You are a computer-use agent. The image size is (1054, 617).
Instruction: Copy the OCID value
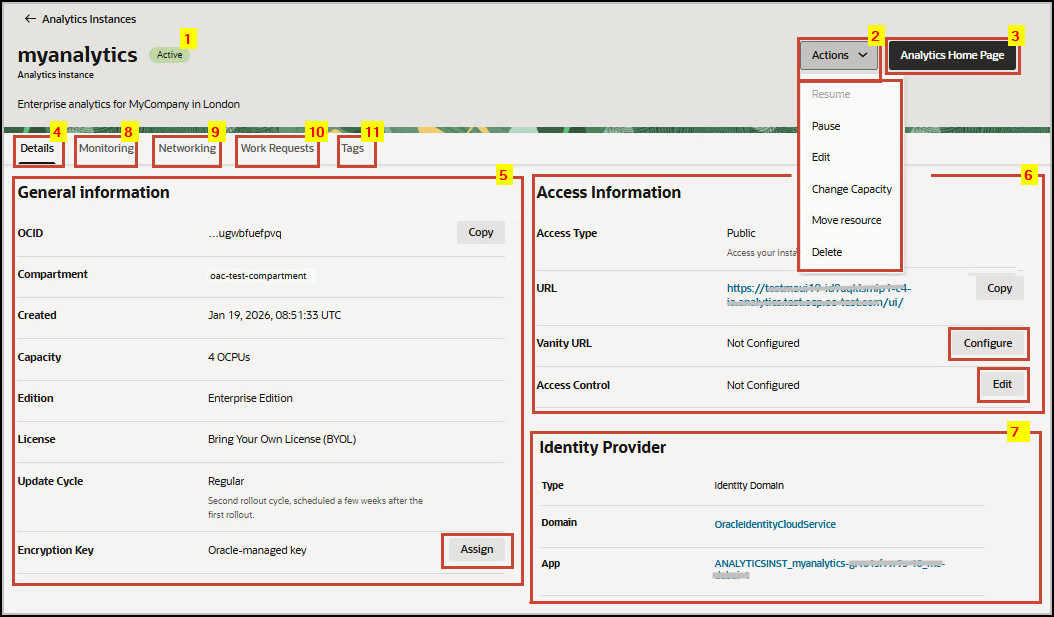point(481,233)
